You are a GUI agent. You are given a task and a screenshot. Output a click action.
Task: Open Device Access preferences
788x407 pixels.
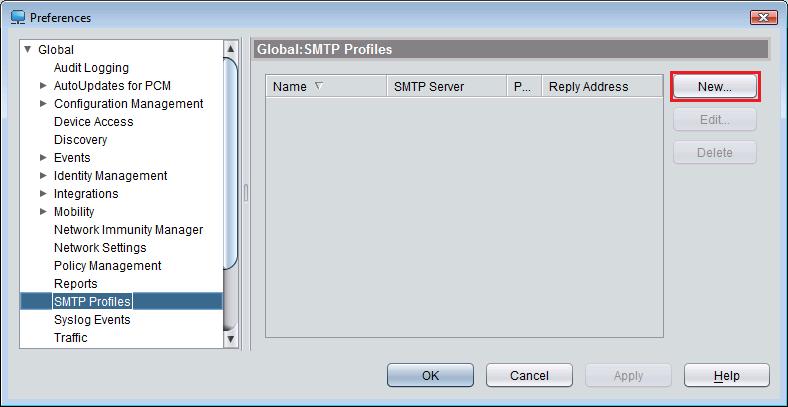pos(93,122)
